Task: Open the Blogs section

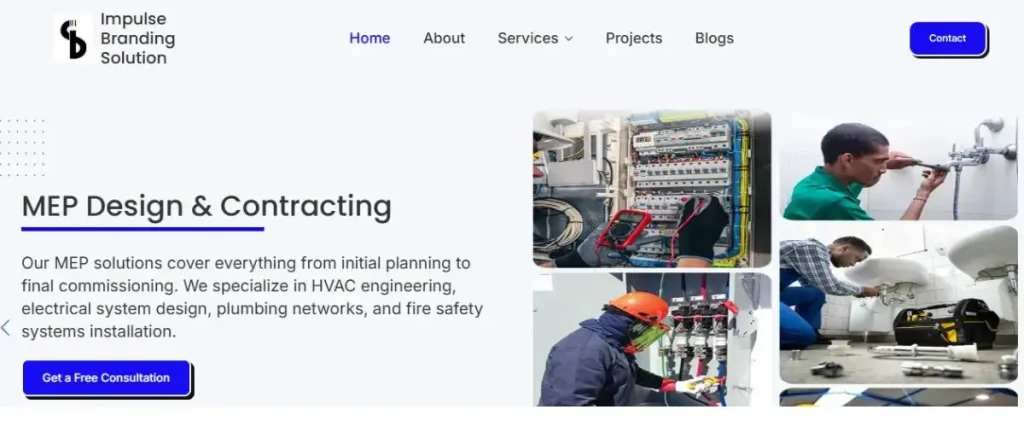Action: [714, 38]
